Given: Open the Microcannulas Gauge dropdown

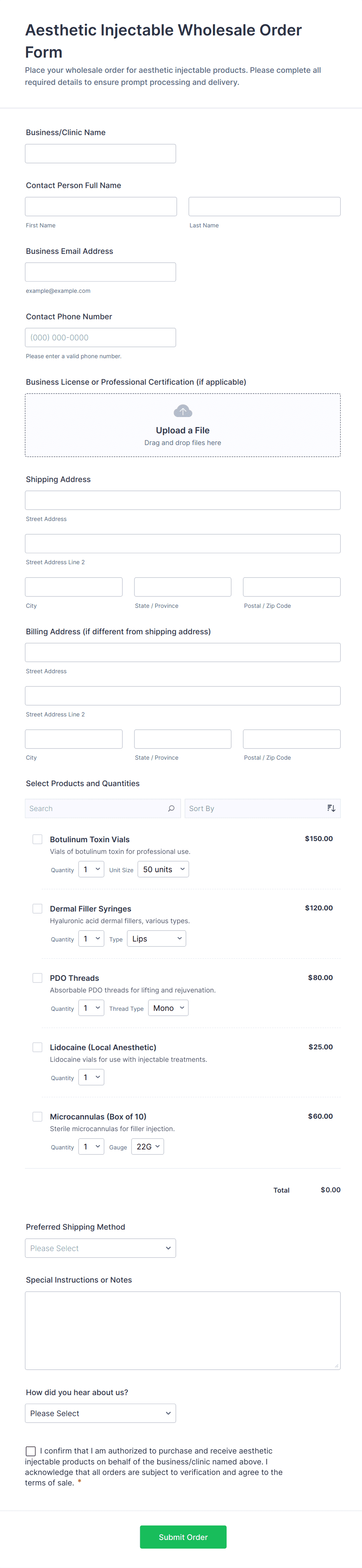Looking at the screenshot, I should 148,1147.
